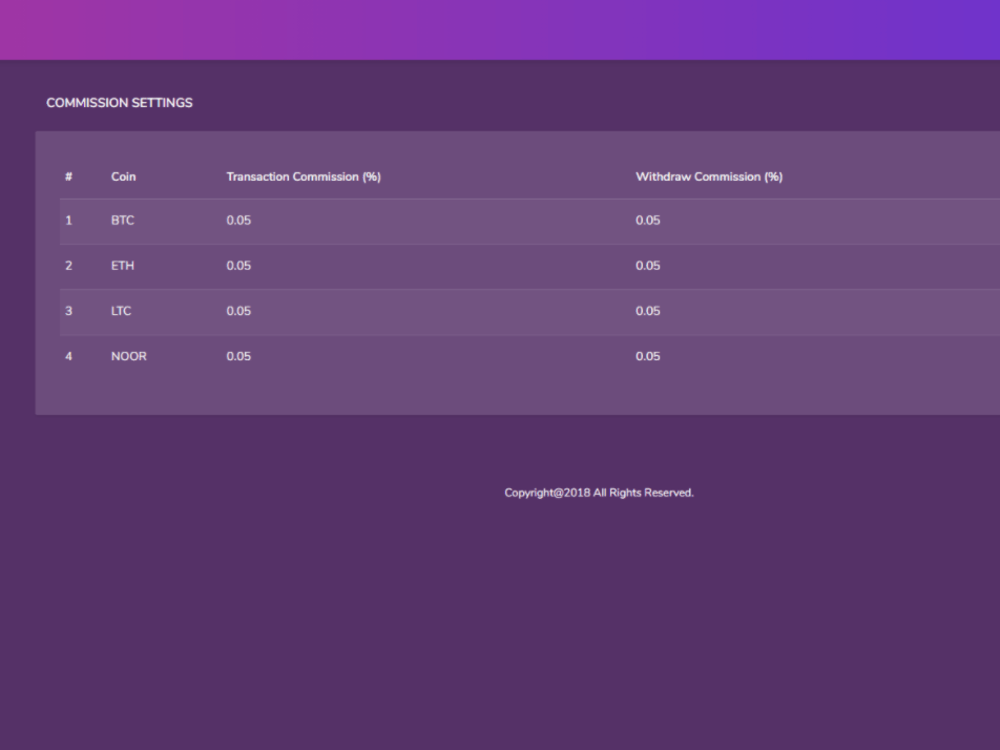Click the Withdraw Commission (%) column header
The width and height of the screenshot is (1000, 750).
pyautogui.click(x=709, y=177)
